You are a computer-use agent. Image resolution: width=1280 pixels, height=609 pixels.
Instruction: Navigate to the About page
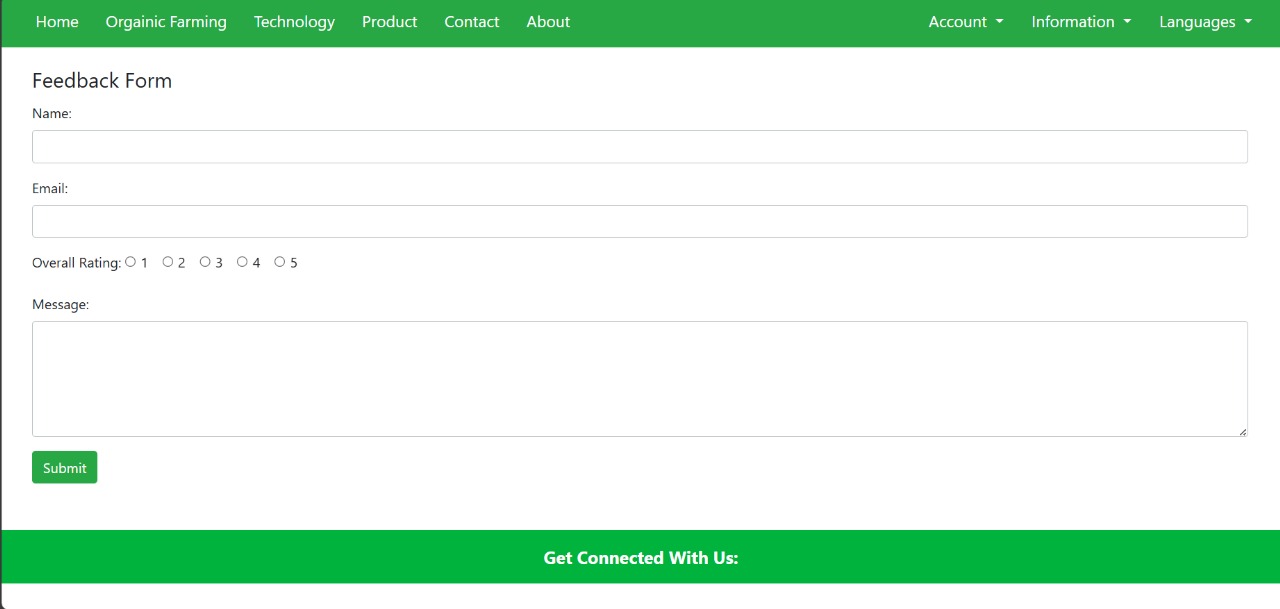coord(547,21)
